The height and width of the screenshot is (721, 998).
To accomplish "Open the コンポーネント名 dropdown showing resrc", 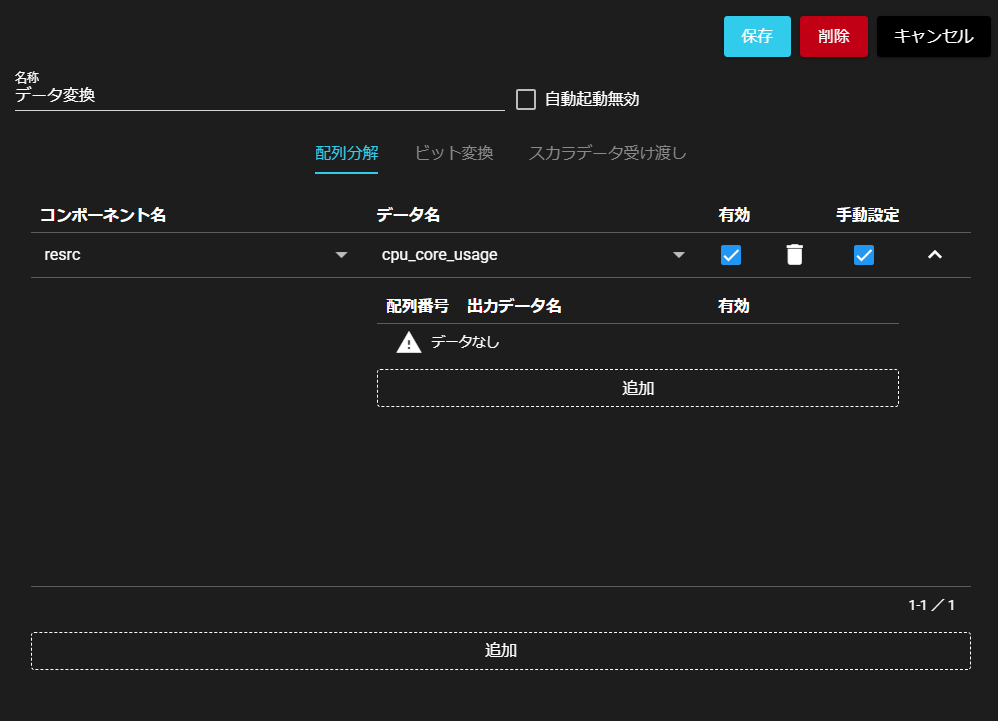I will pyautogui.click(x=195, y=255).
